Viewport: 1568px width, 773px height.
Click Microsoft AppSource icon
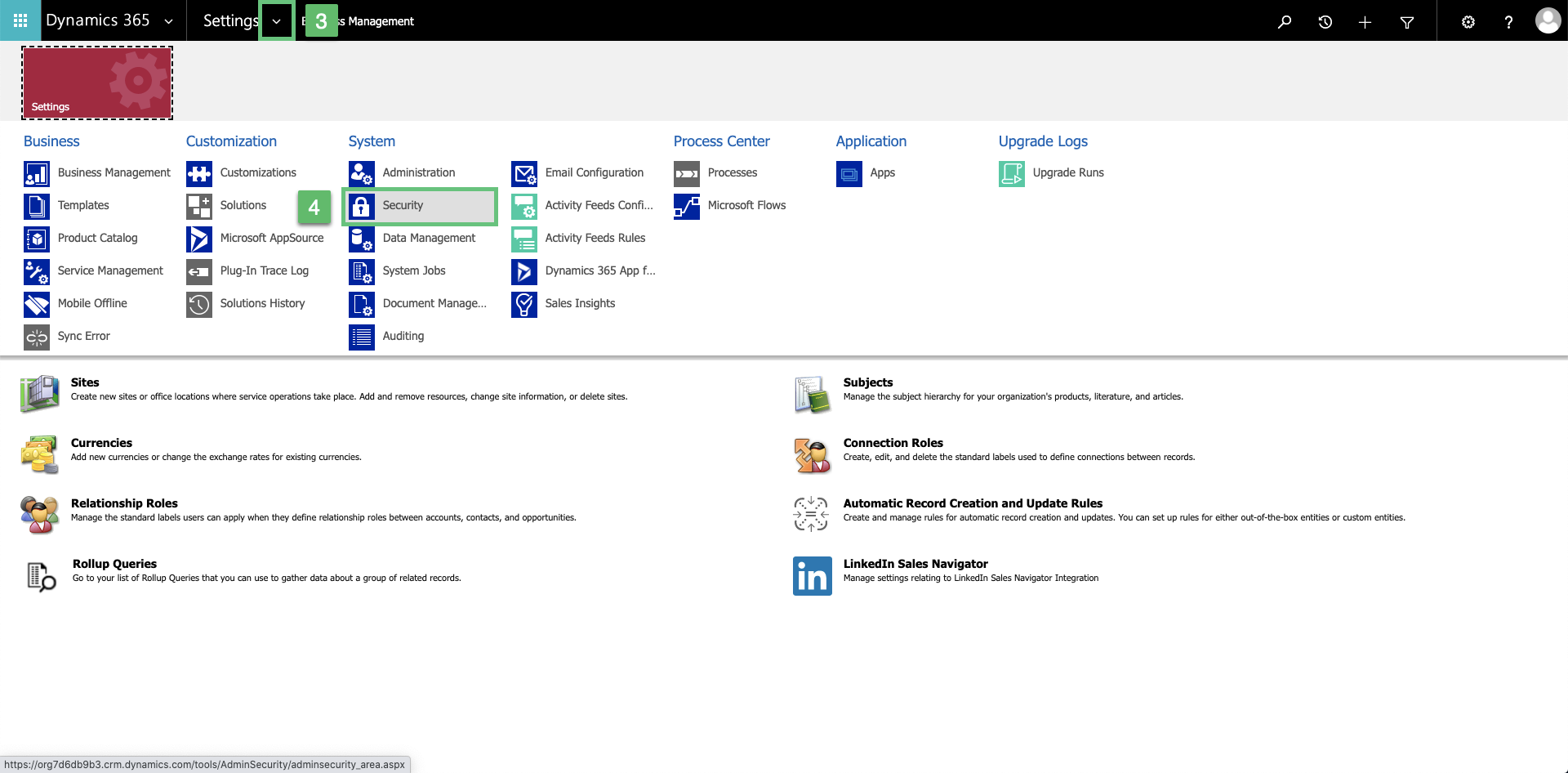tap(199, 239)
